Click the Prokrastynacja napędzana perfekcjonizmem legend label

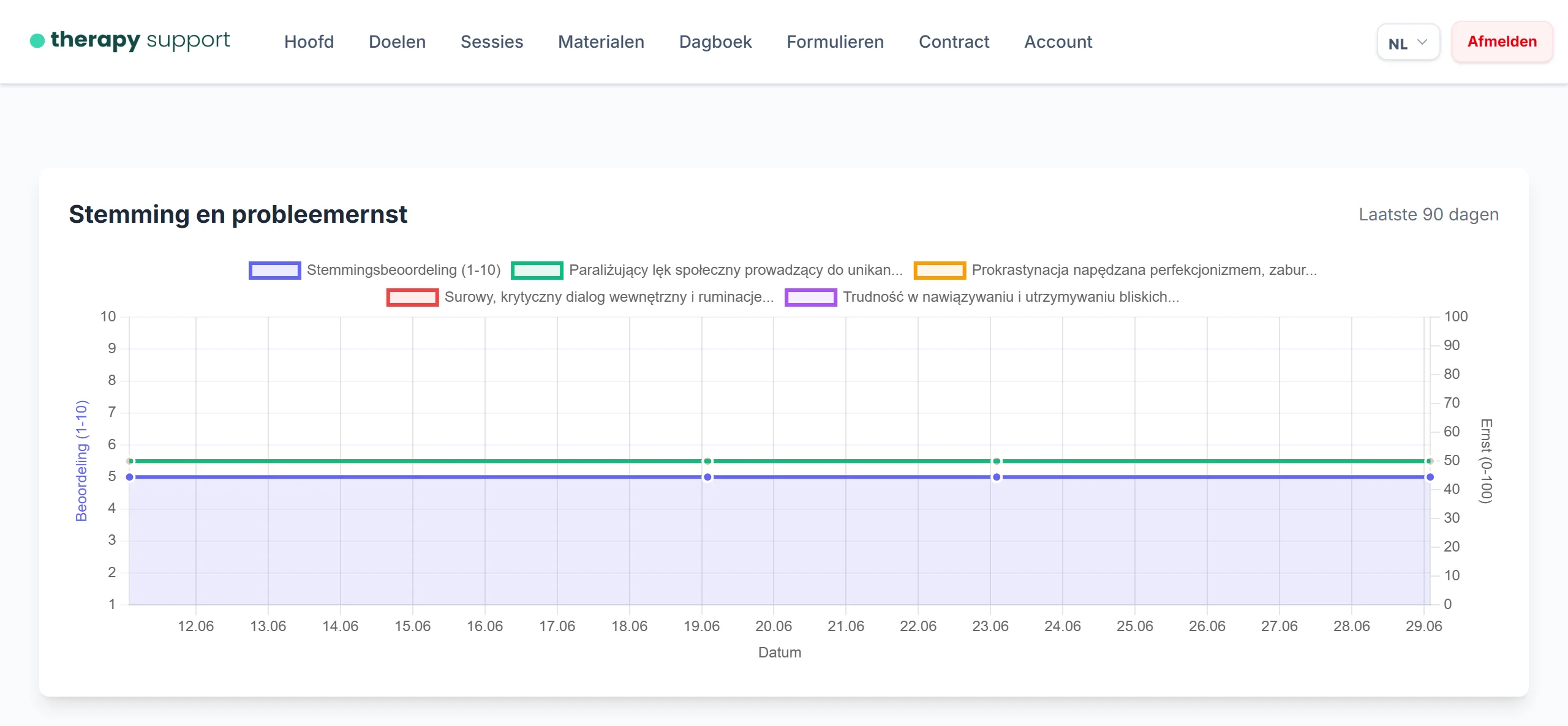click(x=1144, y=270)
